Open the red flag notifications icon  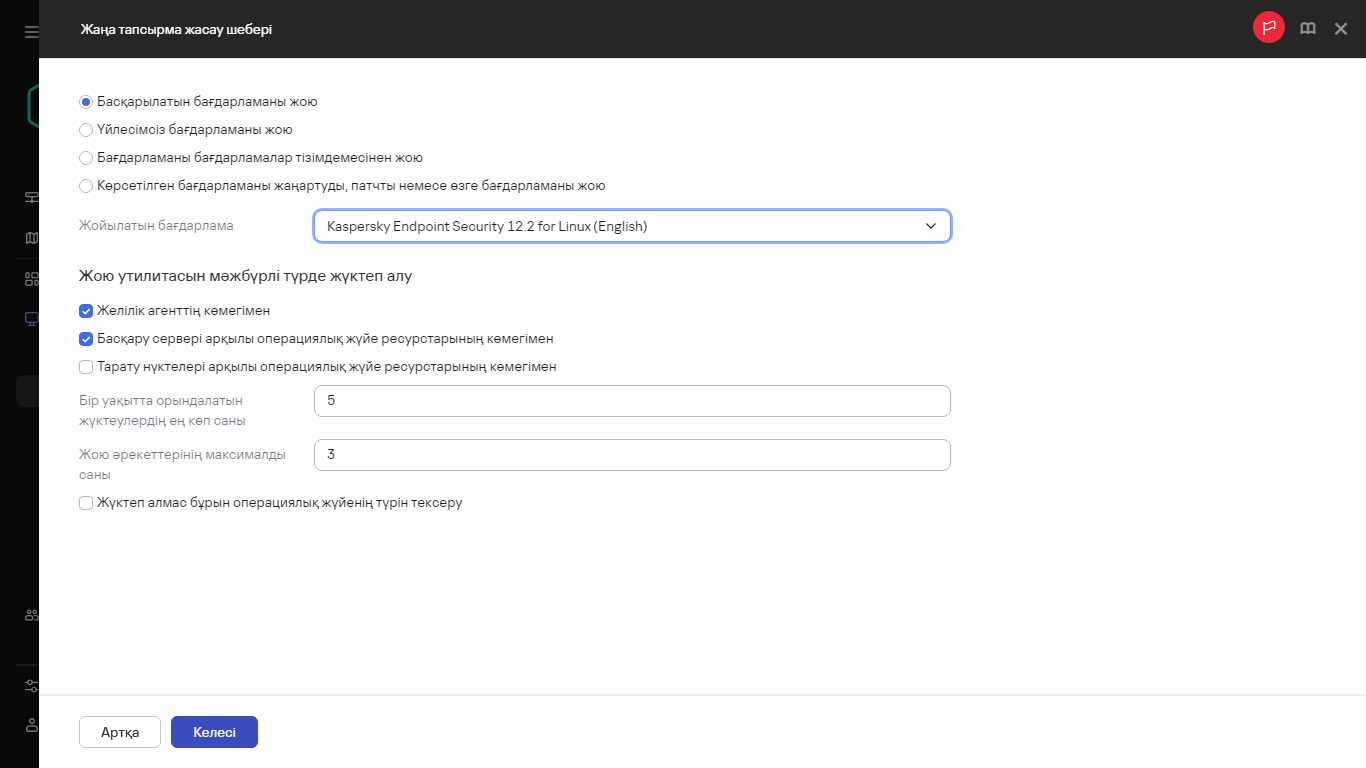tap(1268, 29)
